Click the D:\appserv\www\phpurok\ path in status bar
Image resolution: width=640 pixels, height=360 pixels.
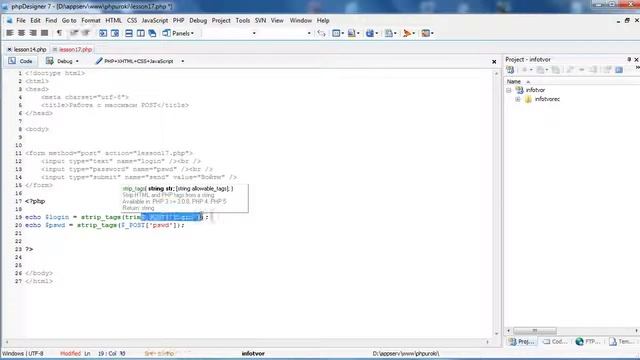pyautogui.click(x=406, y=353)
